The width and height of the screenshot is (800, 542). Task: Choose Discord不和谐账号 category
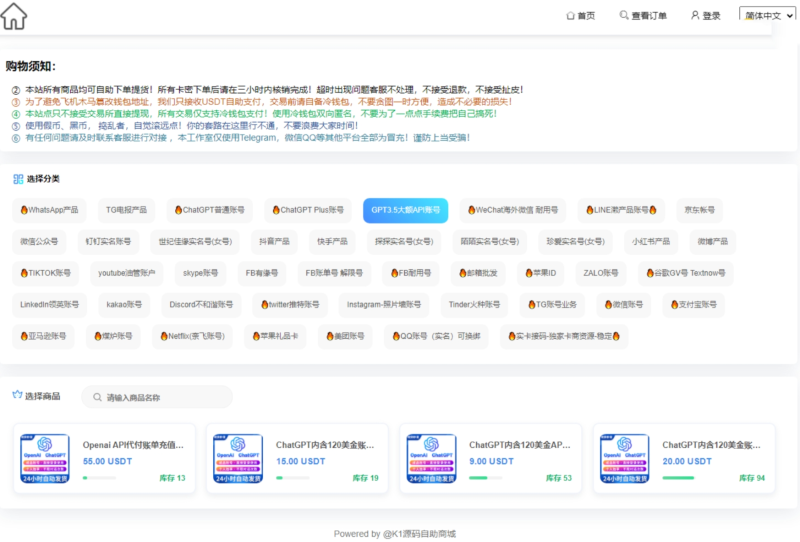point(201,305)
